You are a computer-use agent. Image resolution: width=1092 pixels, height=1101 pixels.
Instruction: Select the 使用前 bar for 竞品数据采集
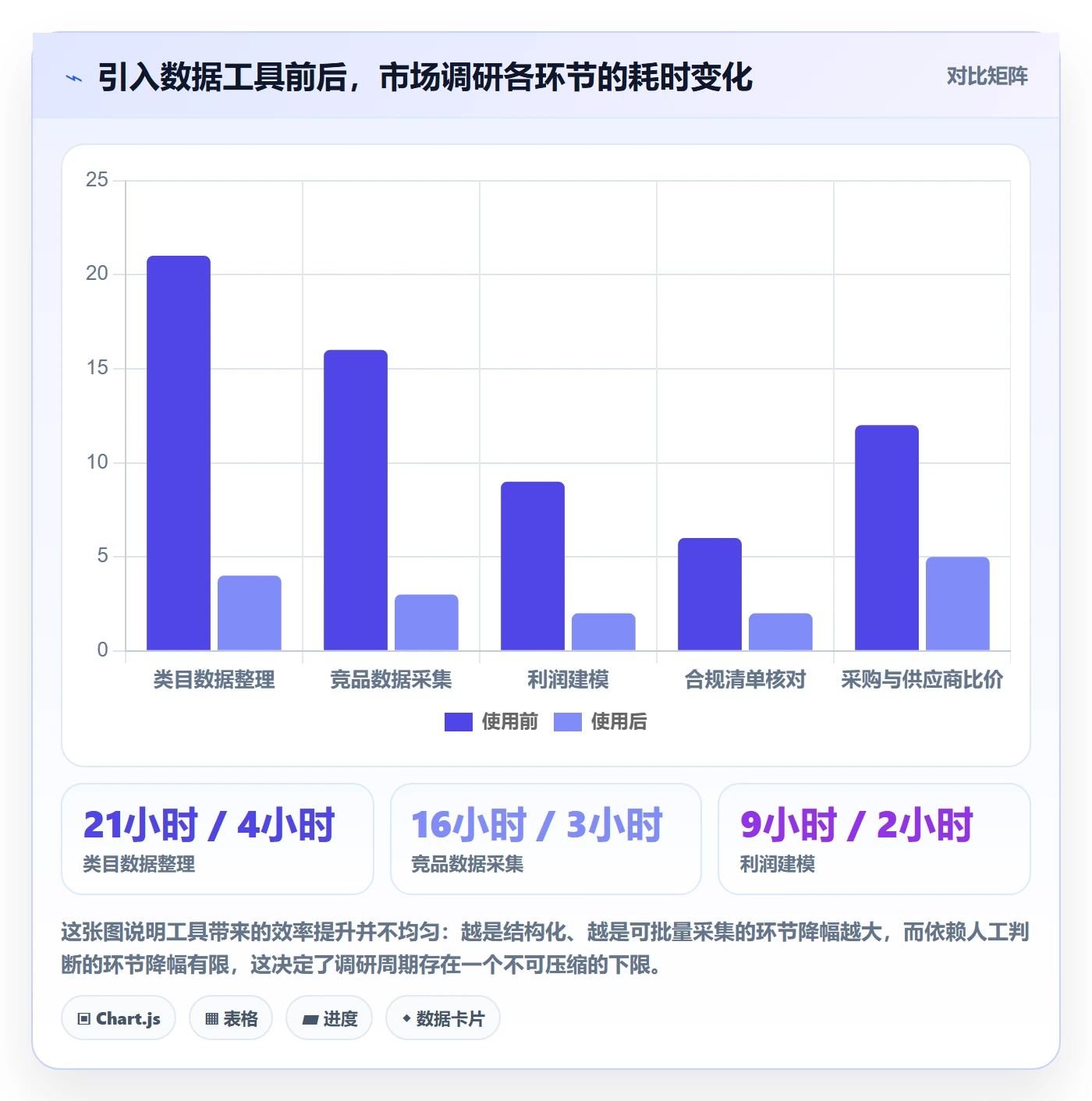pyautogui.click(x=356, y=500)
